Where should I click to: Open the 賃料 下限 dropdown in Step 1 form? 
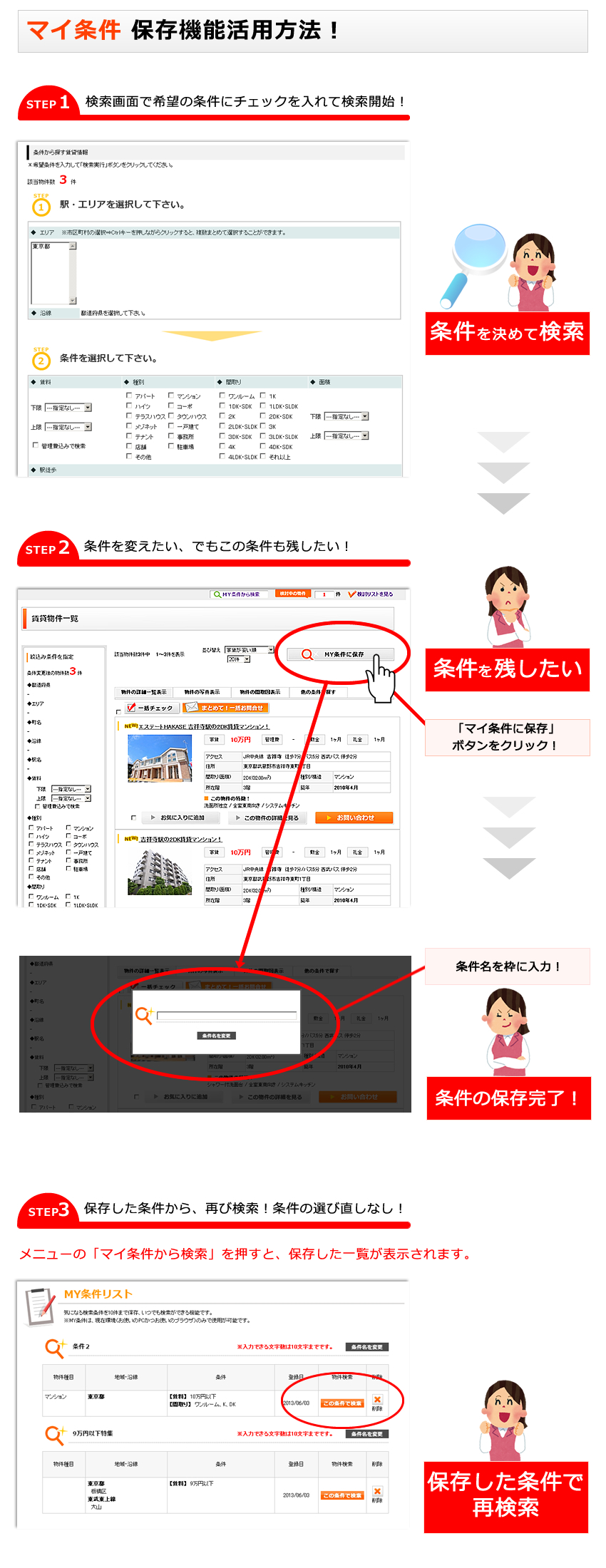(68, 408)
